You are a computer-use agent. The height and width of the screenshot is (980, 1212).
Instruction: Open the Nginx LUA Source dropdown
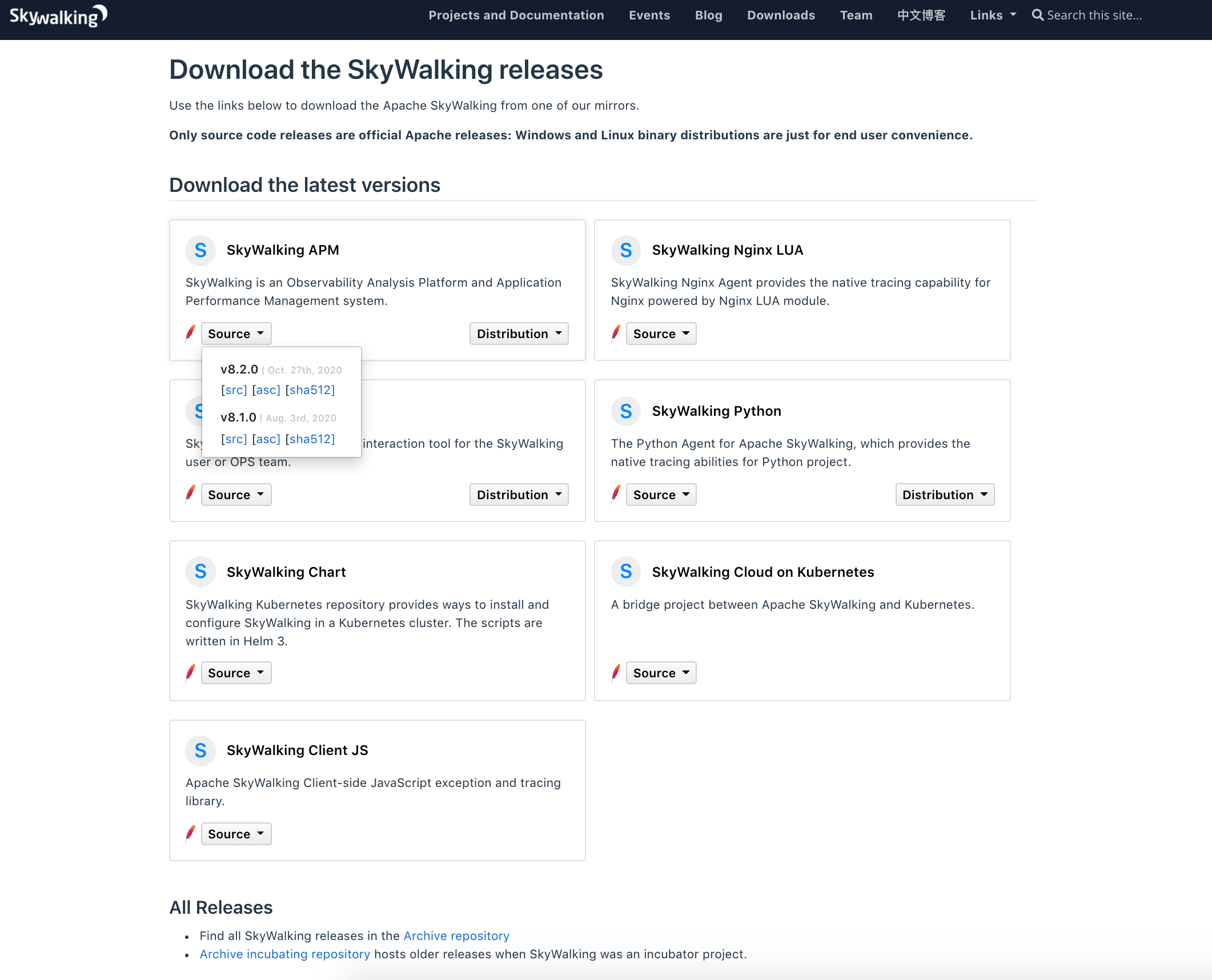pos(661,334)
